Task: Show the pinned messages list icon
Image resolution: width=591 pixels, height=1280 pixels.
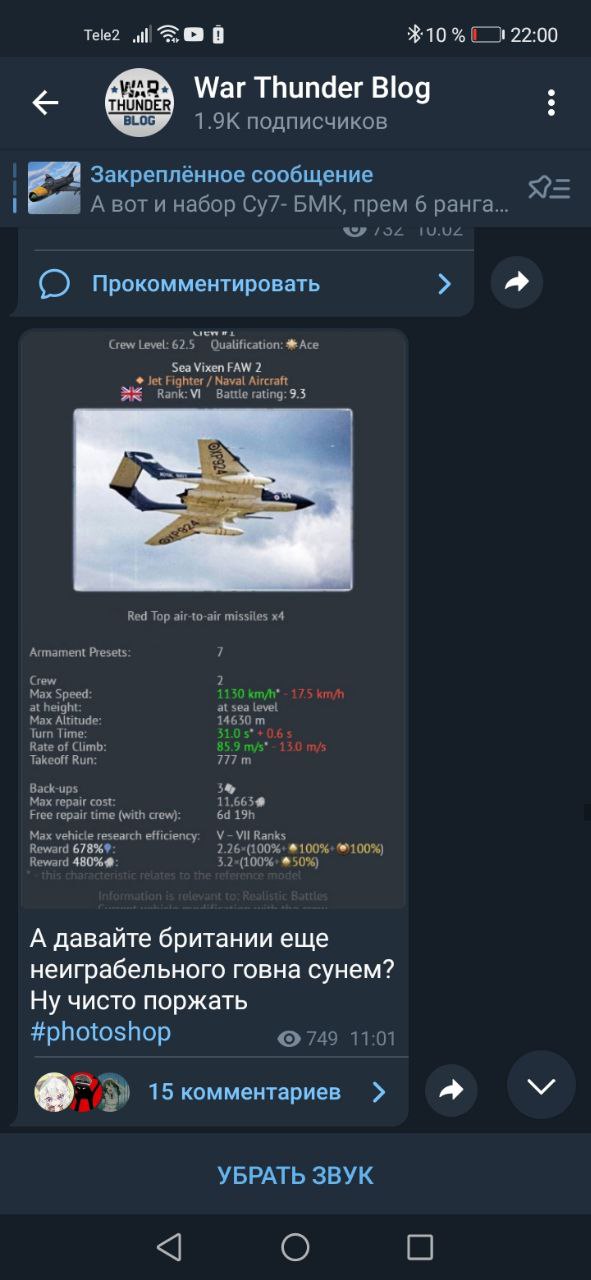Action: click(x=549, y=188)
